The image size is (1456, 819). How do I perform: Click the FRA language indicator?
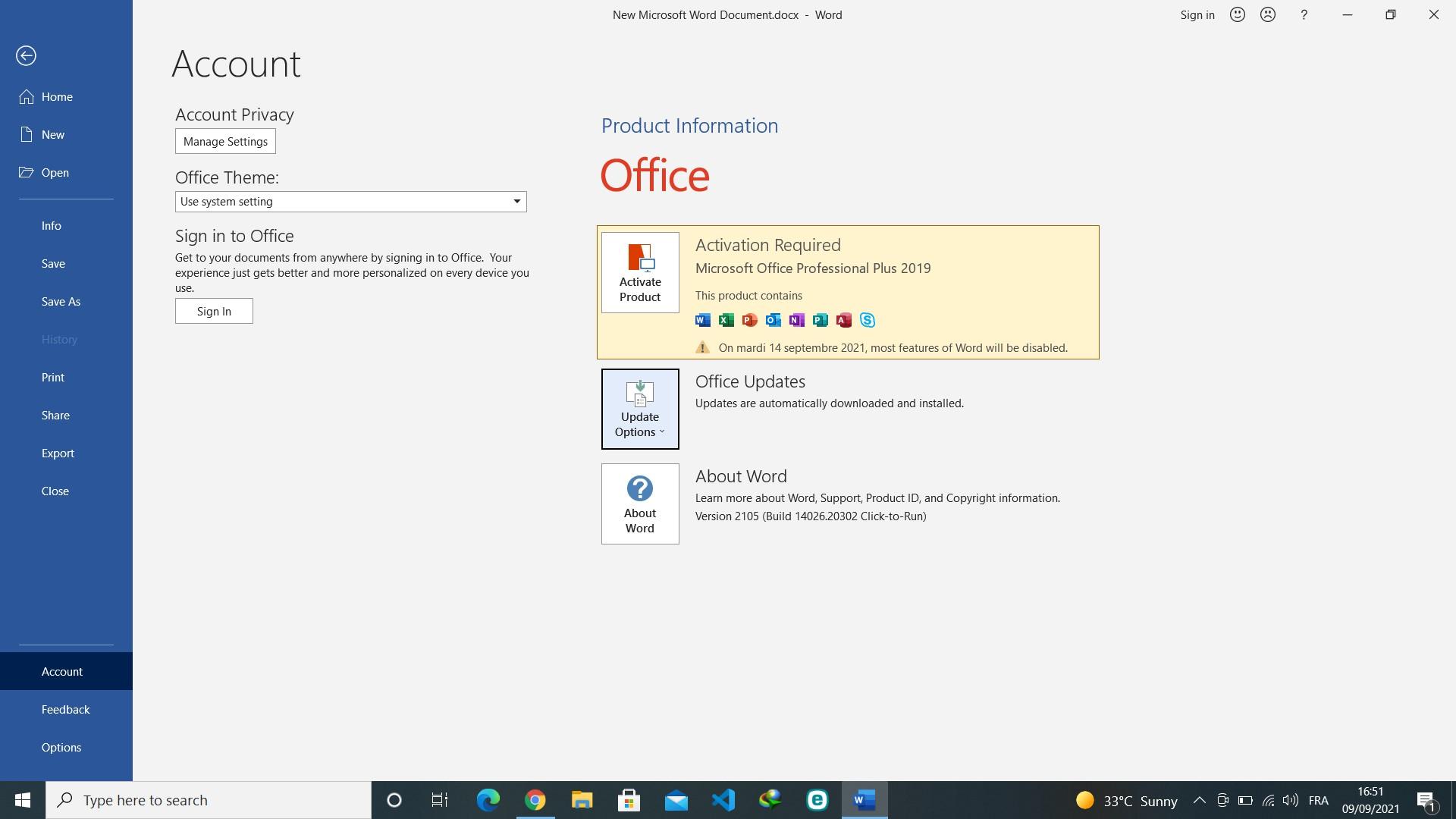1318,800
